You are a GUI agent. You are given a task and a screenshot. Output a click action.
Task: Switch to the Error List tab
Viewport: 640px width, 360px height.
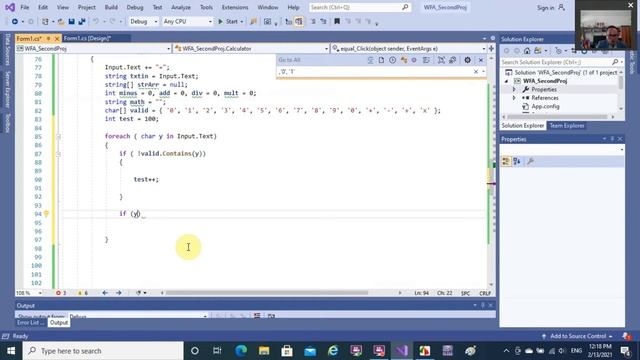[30, 322]
